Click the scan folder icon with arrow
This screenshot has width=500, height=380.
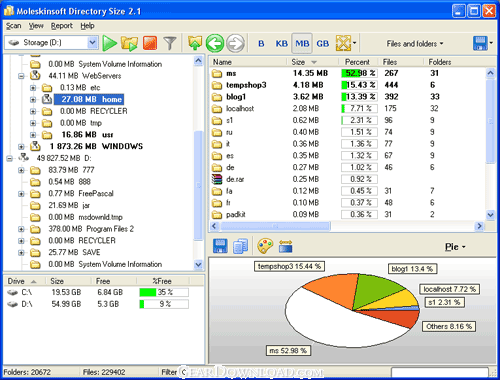click(x=129, y=43)
